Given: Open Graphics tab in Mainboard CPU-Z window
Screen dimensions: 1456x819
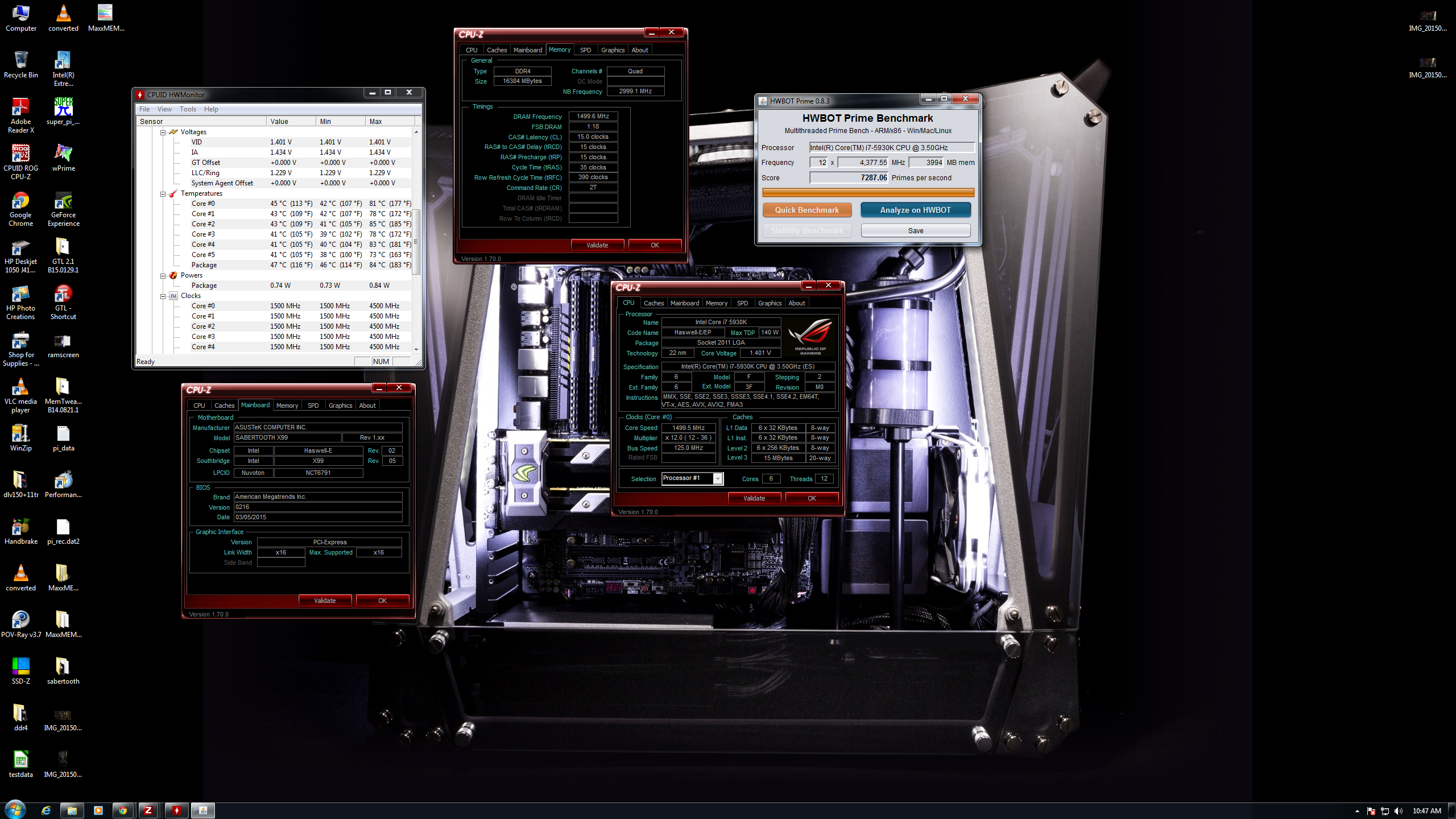Looking at the screenshot, I should [x=340, y=406].
